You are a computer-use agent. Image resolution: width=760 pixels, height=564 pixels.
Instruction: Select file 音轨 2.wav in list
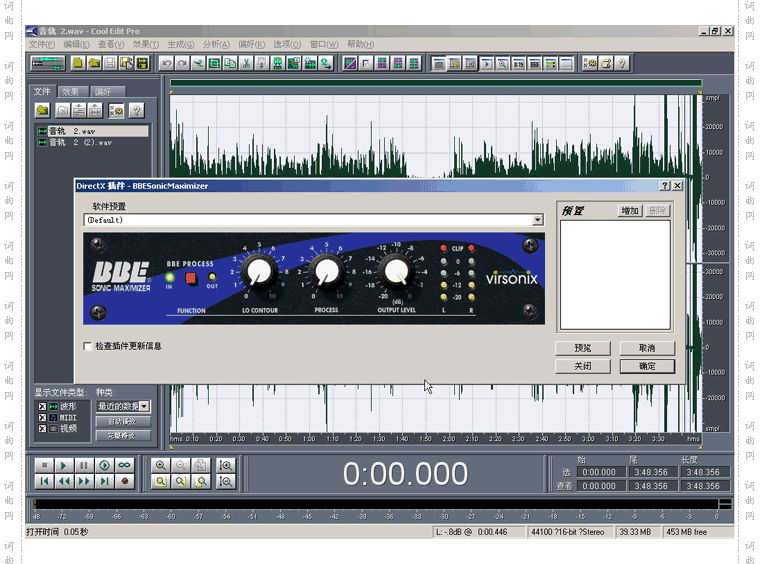(92, 131)
